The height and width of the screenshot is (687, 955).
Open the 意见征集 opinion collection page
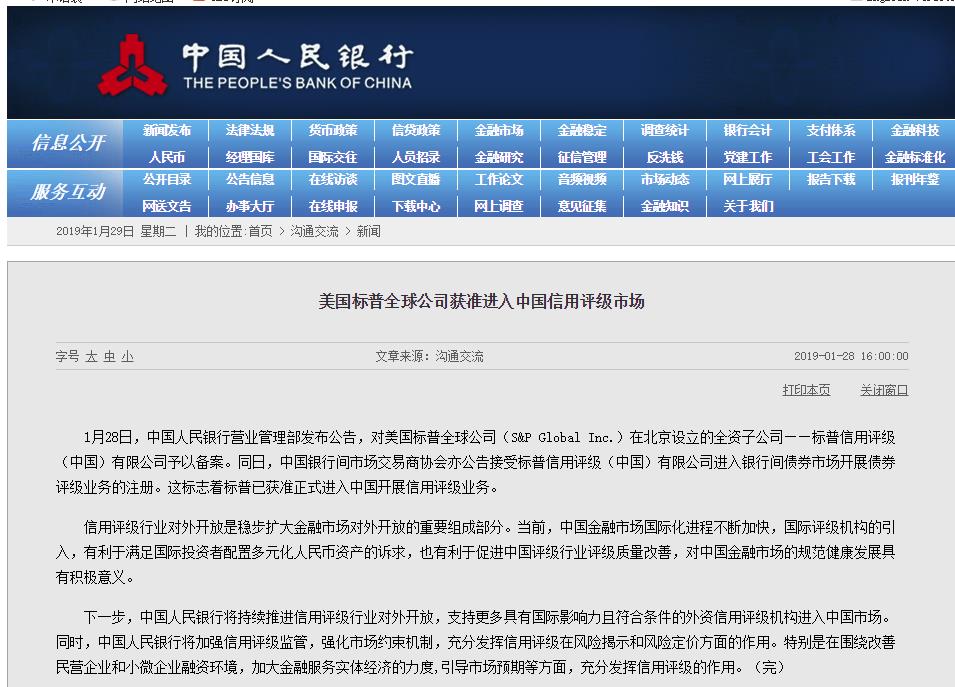coord(581,204)
